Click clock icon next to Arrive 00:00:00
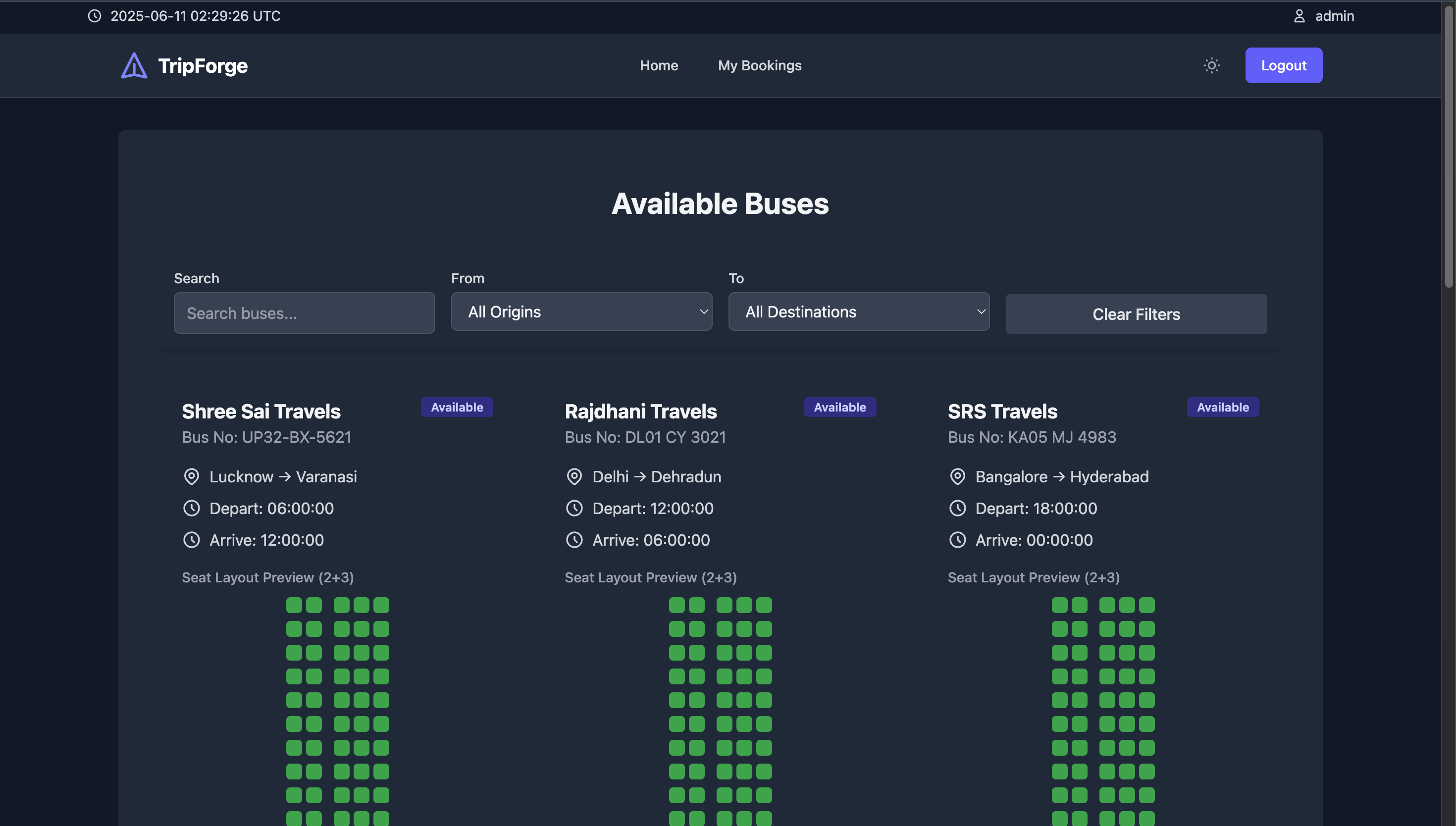 [x=957, y=540]
